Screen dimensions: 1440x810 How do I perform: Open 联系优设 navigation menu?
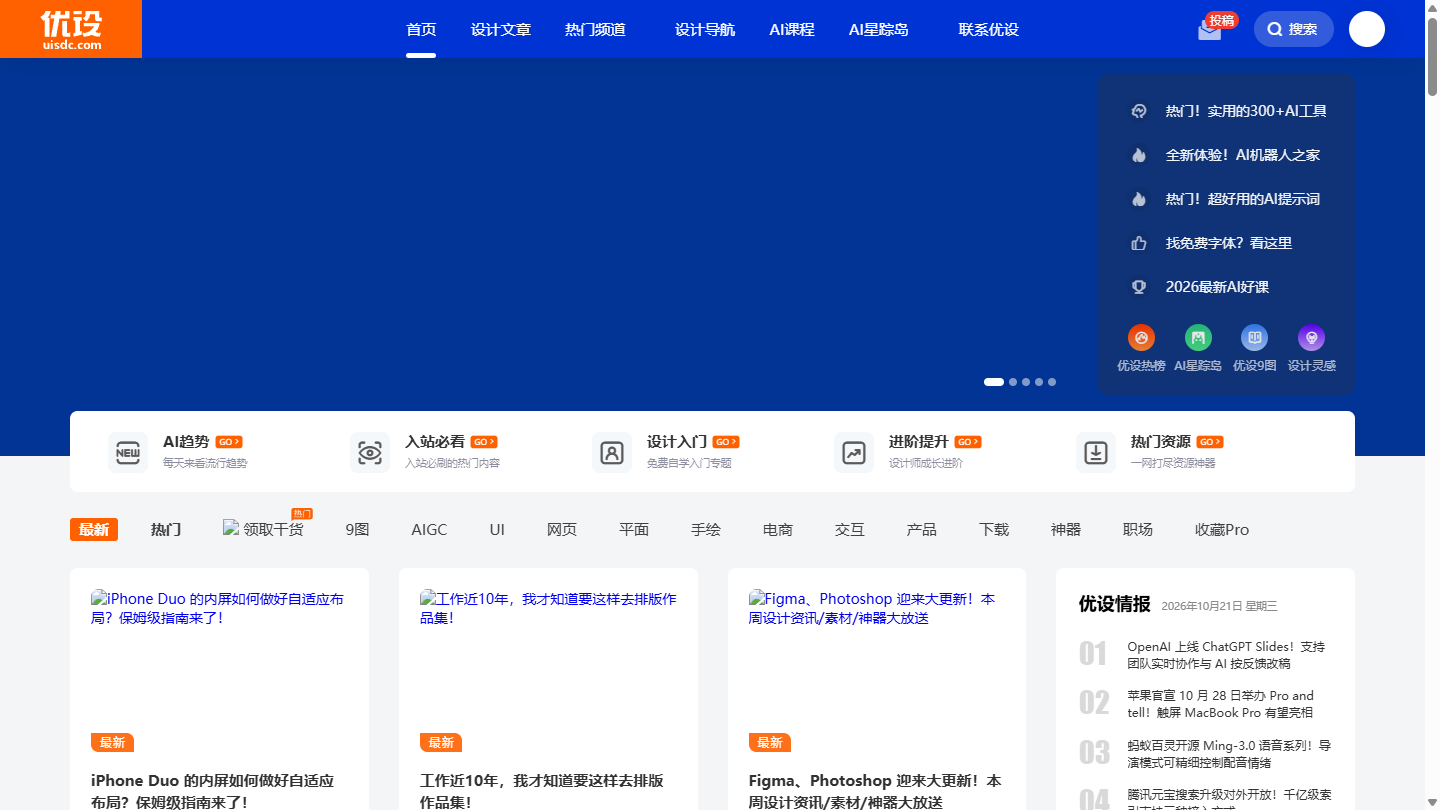(988, 29)
